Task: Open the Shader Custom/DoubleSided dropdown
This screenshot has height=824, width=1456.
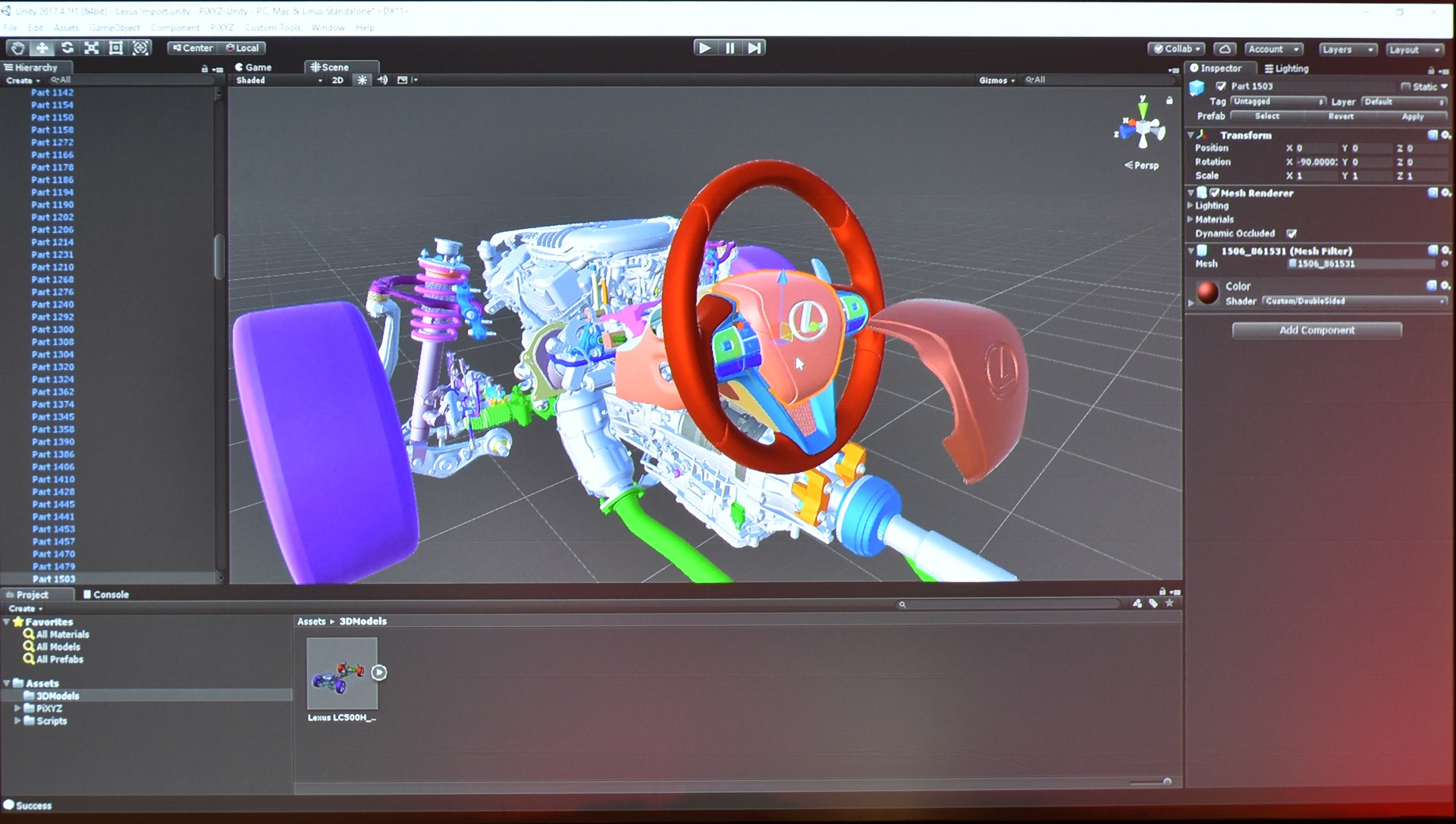Action: [1354, 301]
